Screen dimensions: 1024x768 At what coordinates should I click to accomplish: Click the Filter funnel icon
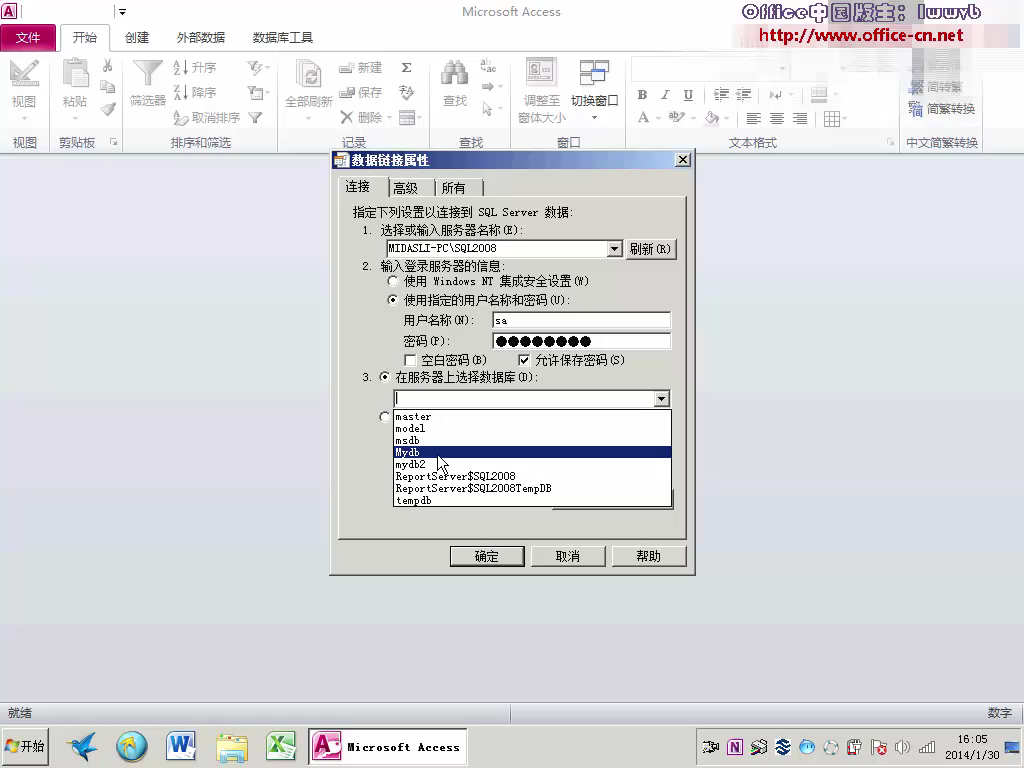148,73
